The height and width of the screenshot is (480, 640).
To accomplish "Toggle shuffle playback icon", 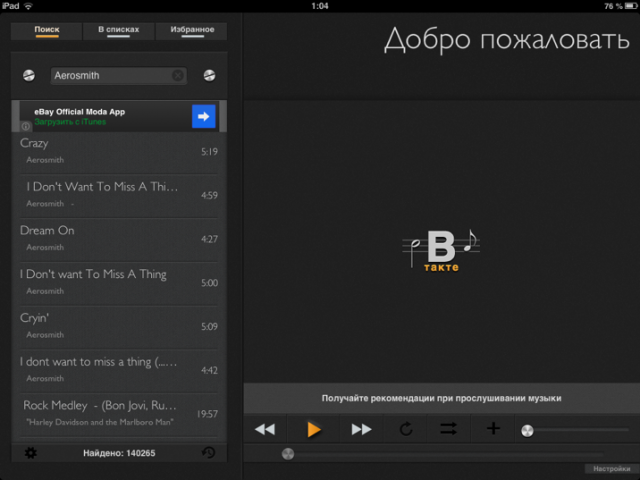I will pos(449,429).
